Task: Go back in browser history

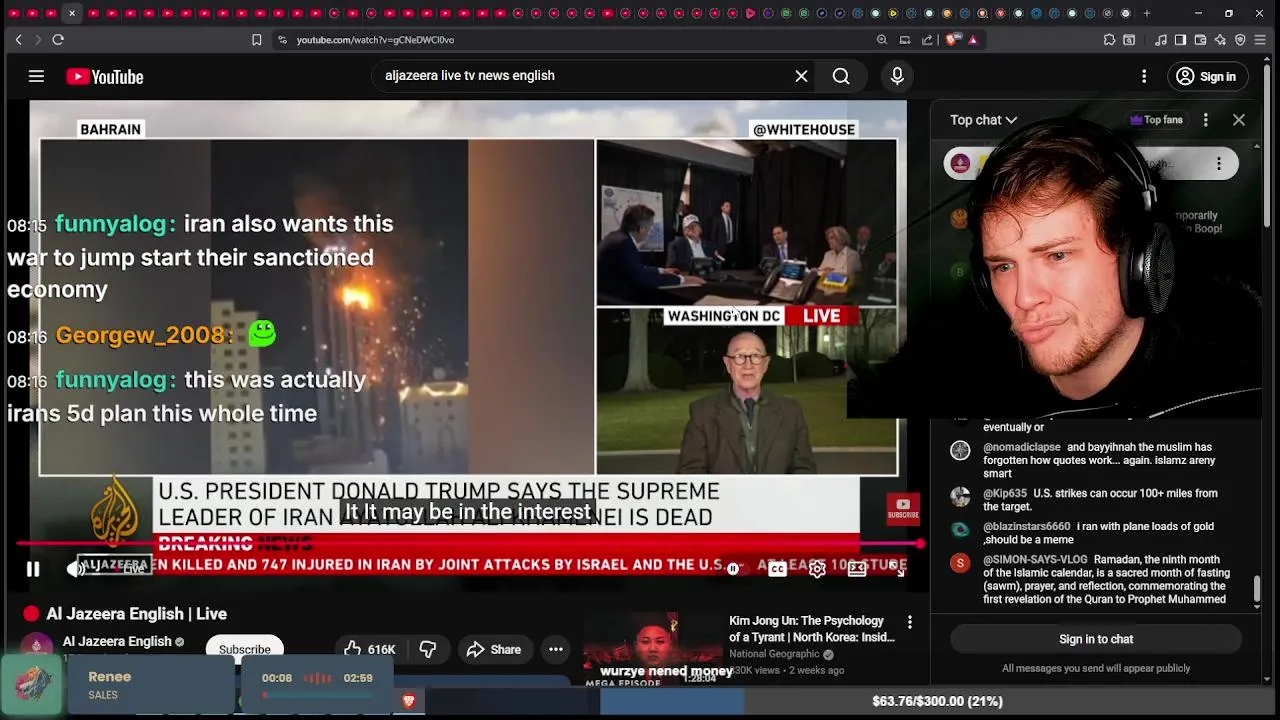Action: pyautogui.click(x=18, y=40)
